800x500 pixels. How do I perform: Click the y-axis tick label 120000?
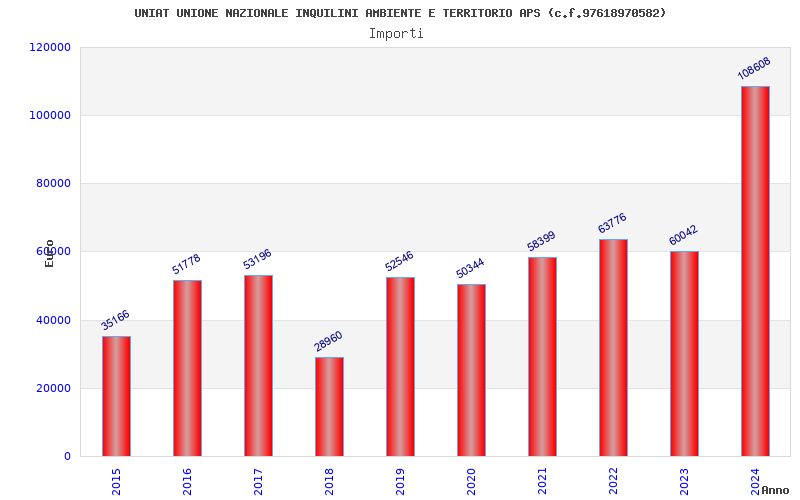click(50, 47)
